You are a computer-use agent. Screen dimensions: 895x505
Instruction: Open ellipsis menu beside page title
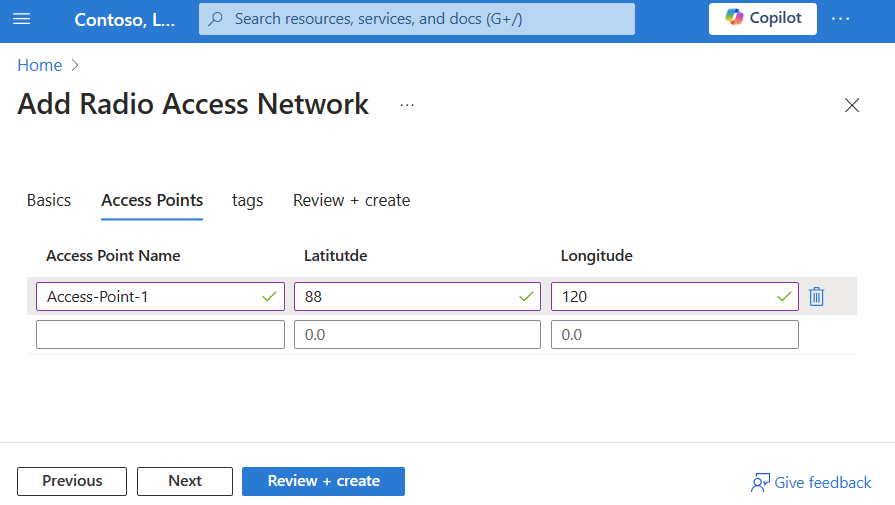407,105
